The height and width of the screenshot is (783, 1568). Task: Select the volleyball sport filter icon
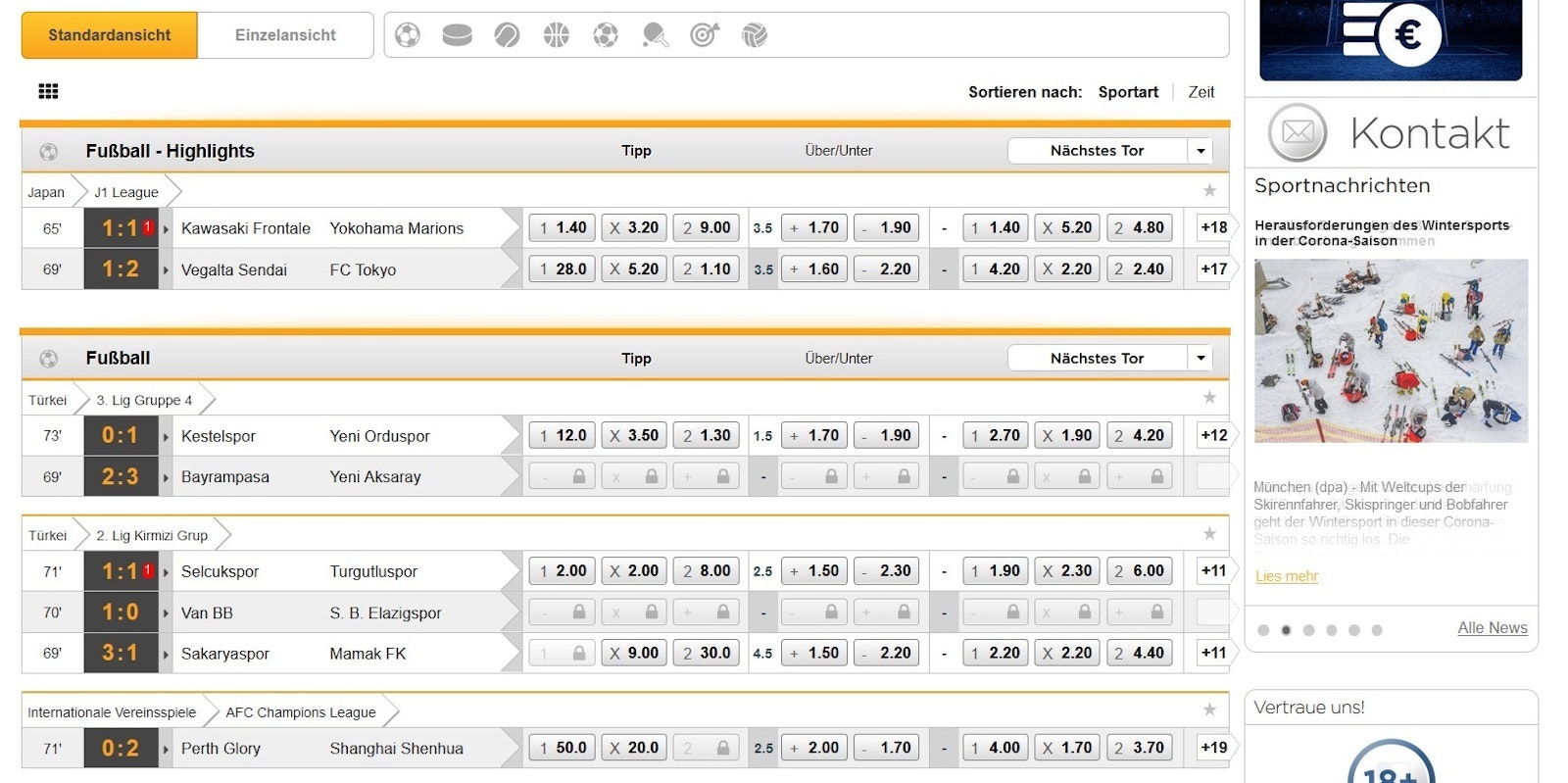pyautogui.click(x=755, y=35)
